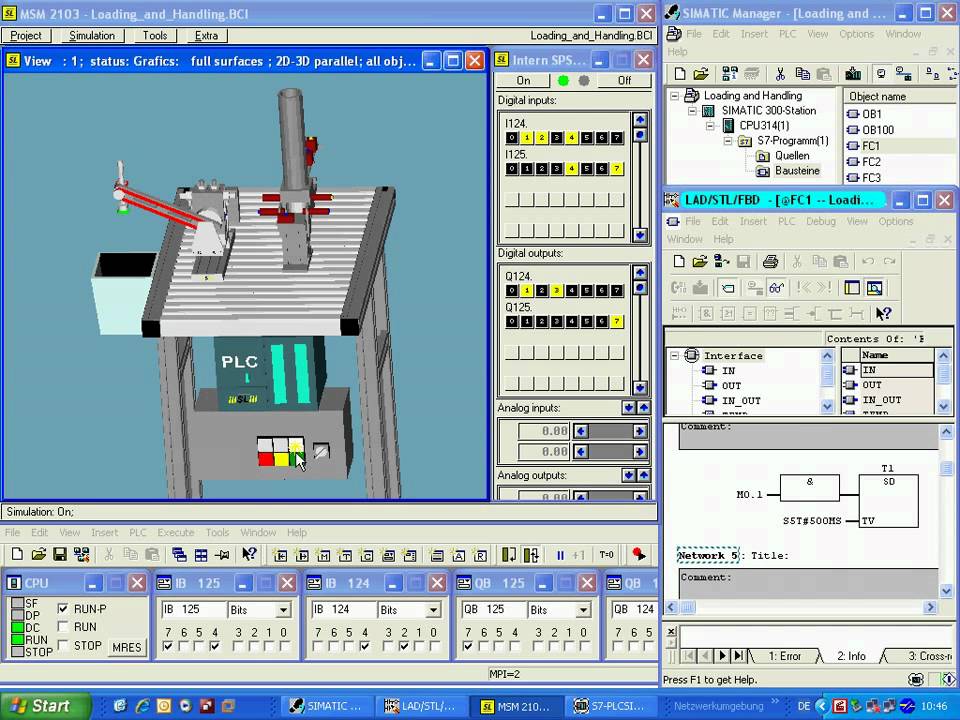Click the Insert Timer icon in PLCSIM toolbar
Screen dimensions: 960x720
pyautogui.click(x=345, y=555)
